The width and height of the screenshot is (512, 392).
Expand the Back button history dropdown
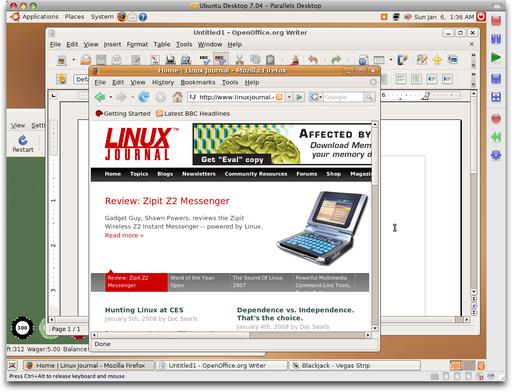click(111, 97)
